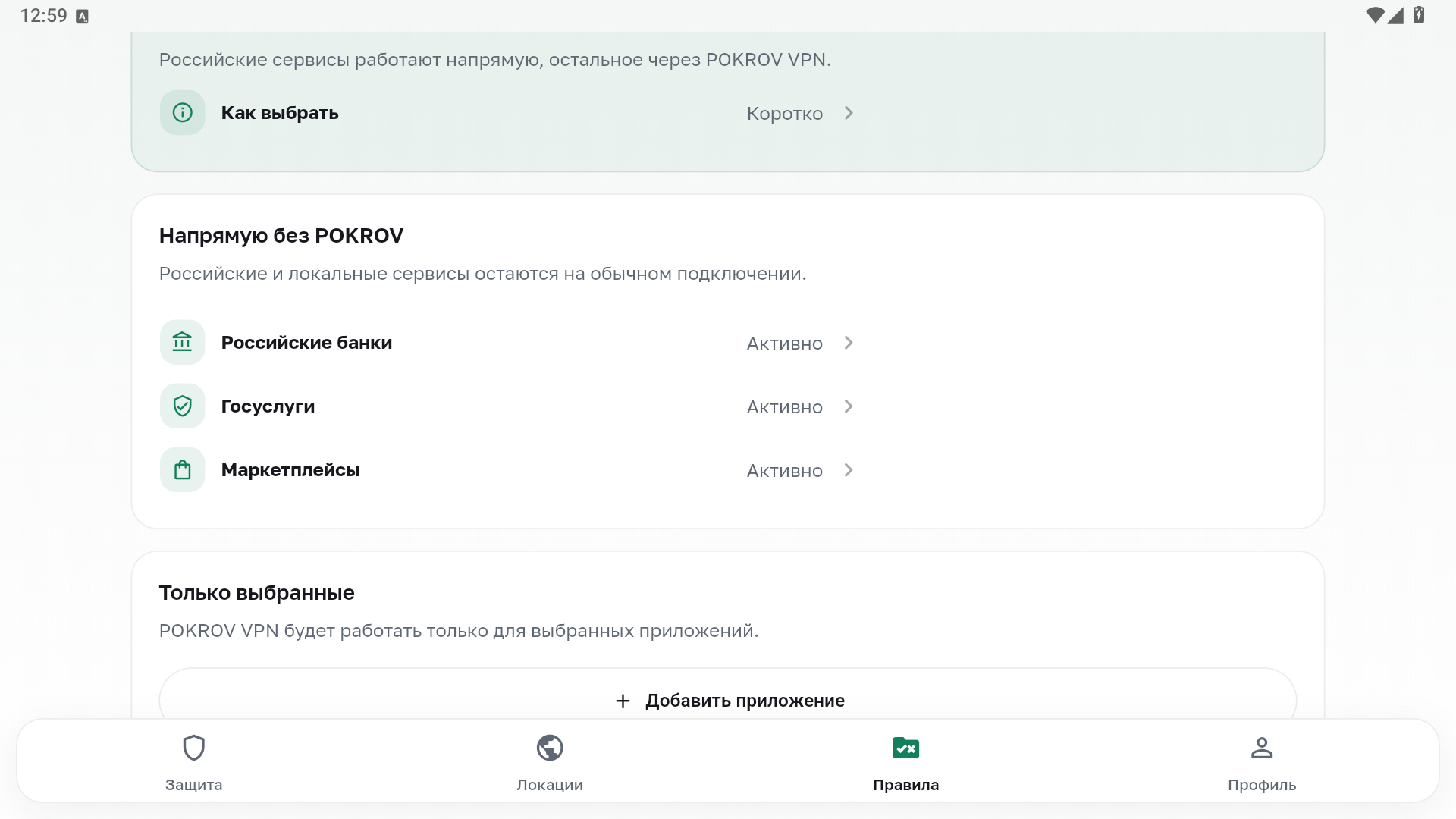Tap the Коротко label
1456x819 pixels.
click(x=784, y=114)
